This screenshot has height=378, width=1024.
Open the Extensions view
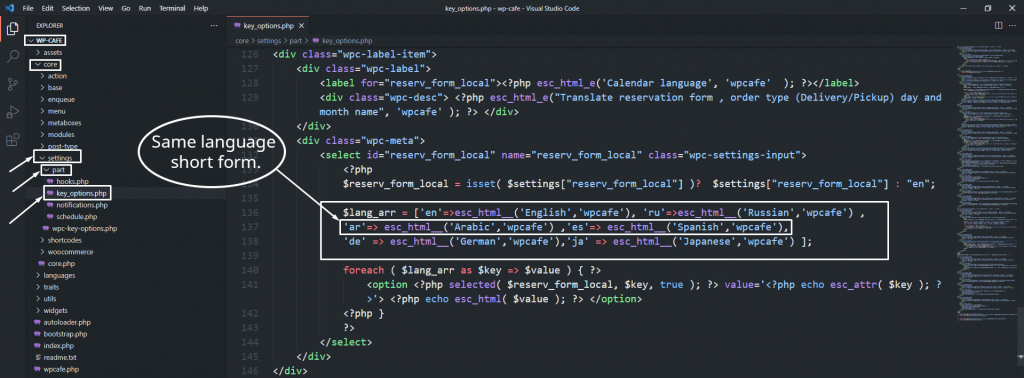[12, 140]
